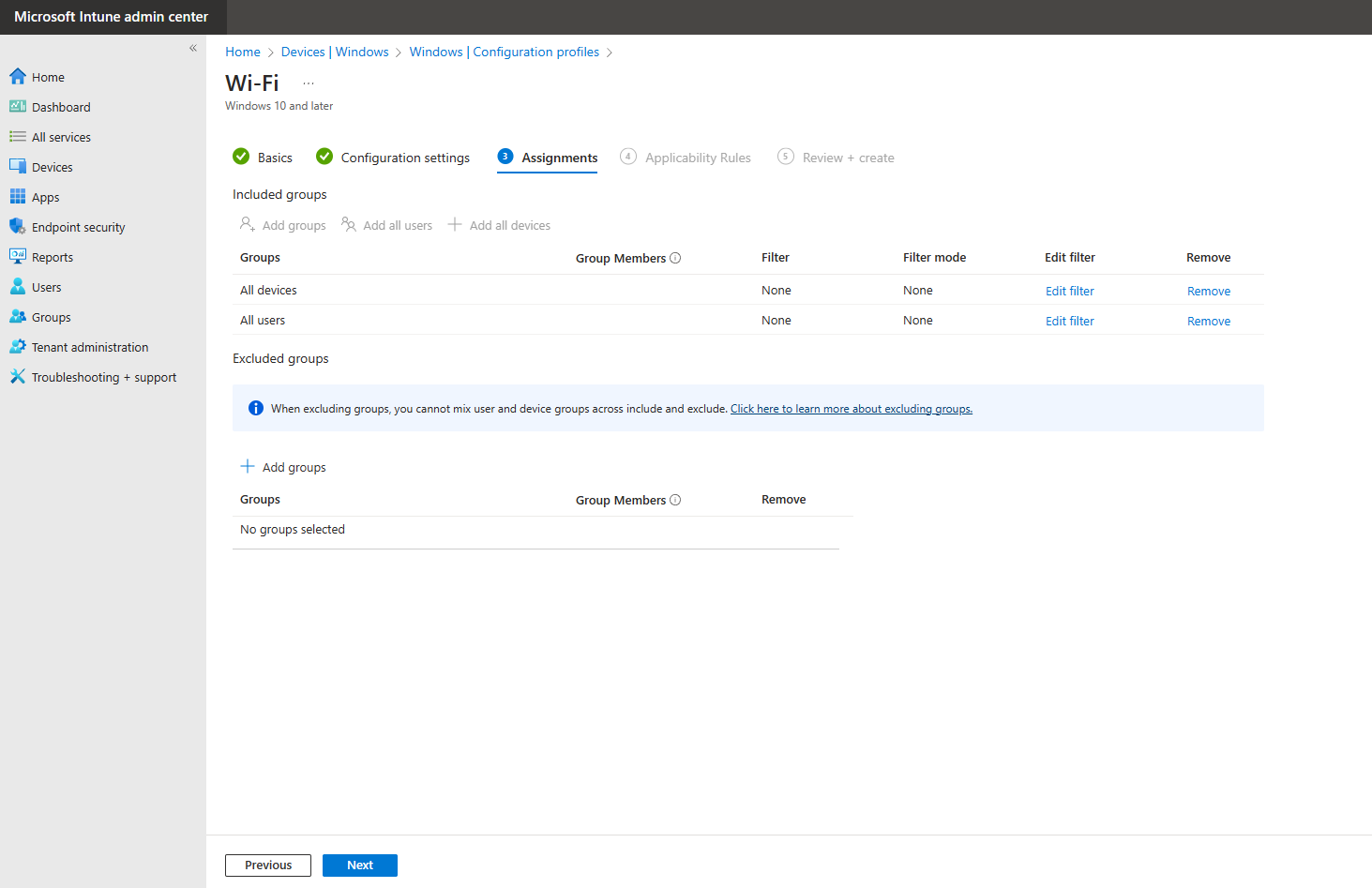Click the Configuration settings green checkmark icon
The height and width of the screenshot is (888, 1372).
(324, 156)
